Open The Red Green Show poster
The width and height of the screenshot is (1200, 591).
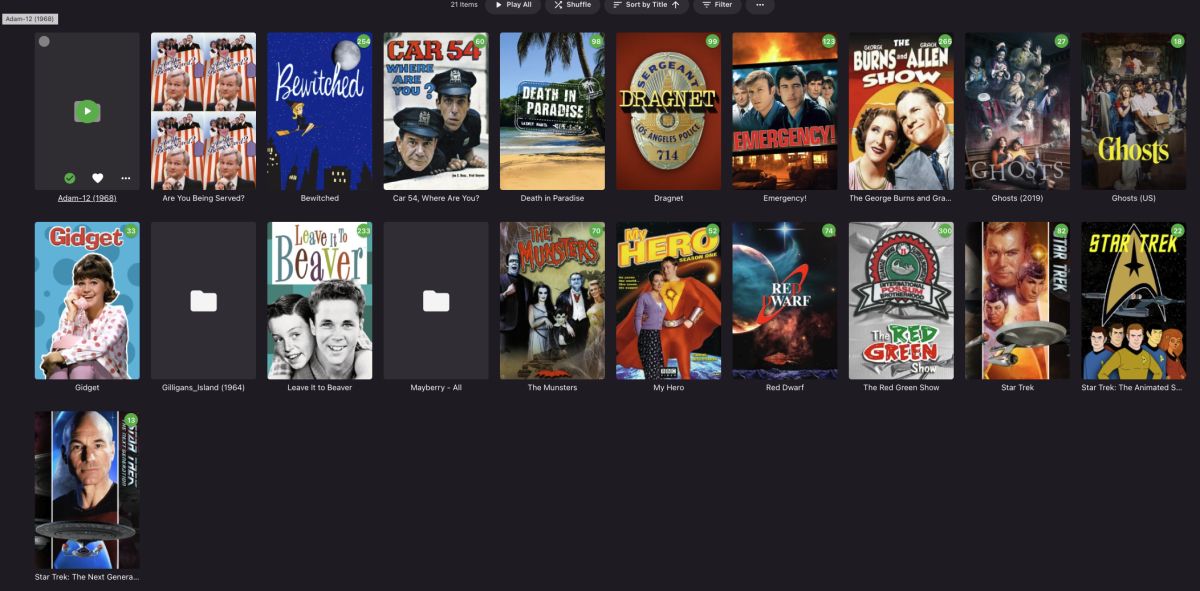(x=901, y=301)
